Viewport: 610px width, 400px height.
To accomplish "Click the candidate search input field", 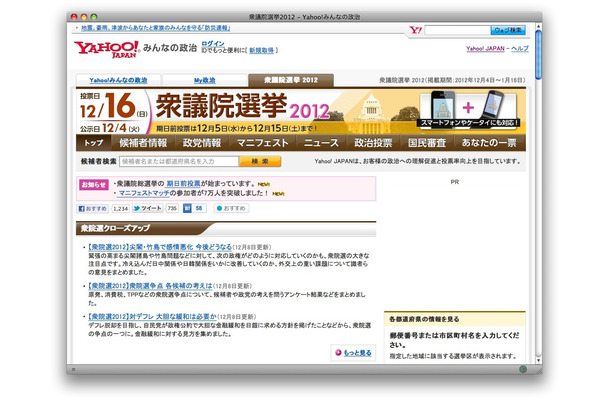I will click(x=179, y=161).
